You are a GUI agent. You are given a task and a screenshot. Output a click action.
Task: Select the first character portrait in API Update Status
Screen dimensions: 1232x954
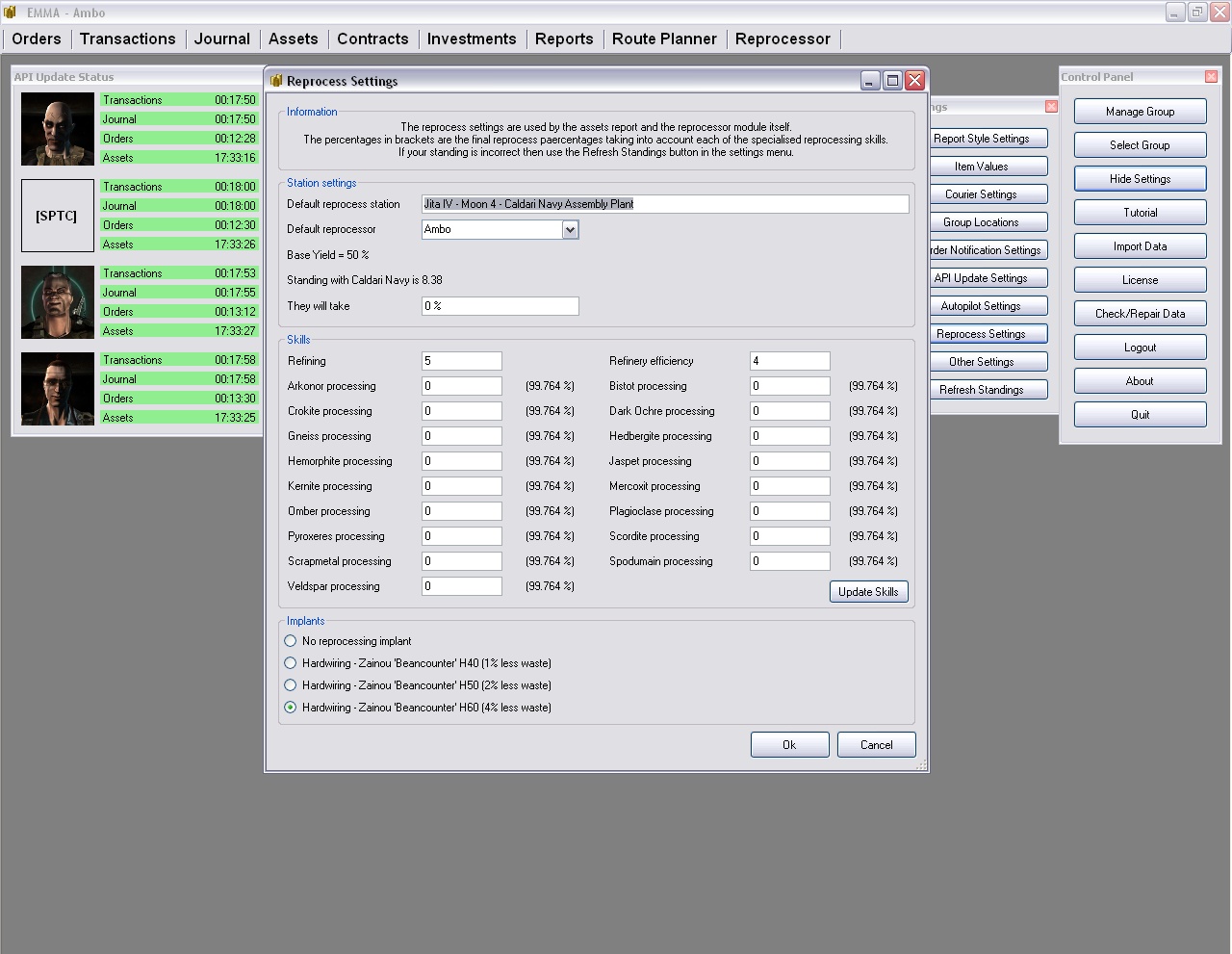(x=58, y=129)
